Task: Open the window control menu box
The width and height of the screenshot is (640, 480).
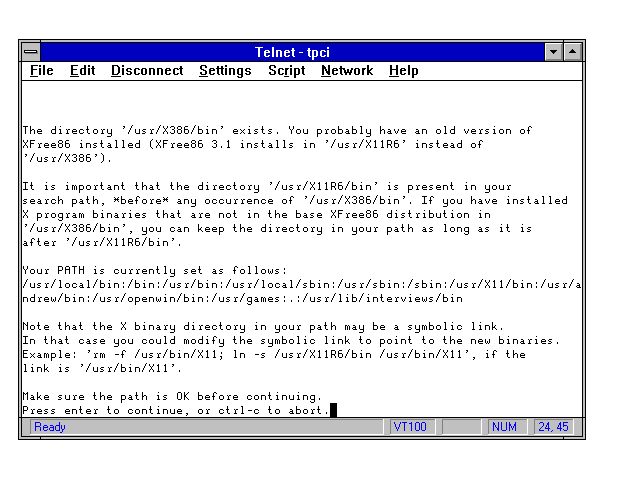Action: [31, 51]
